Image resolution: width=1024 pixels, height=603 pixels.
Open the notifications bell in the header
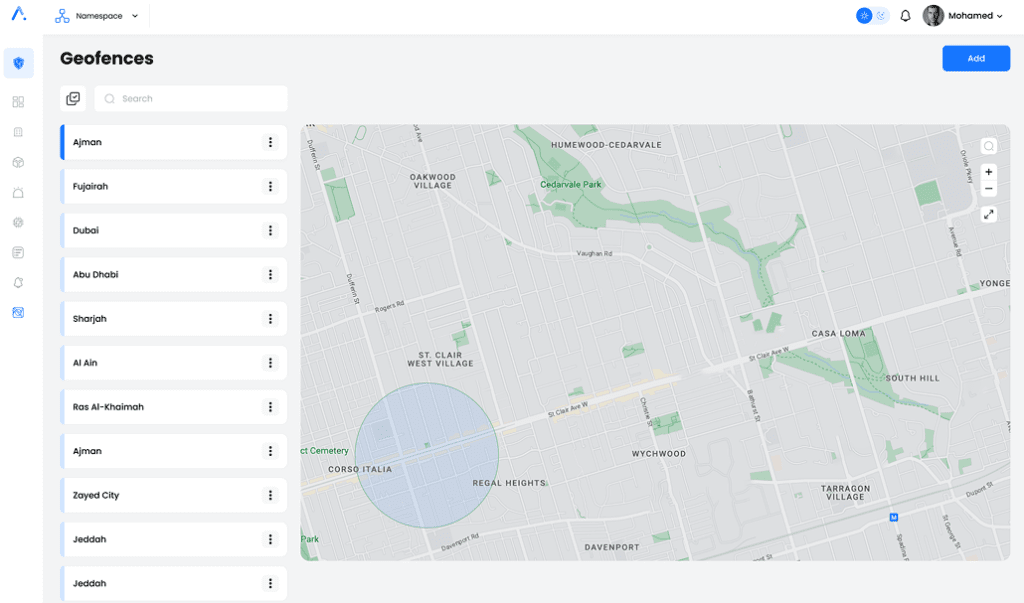tap(905, 16)
